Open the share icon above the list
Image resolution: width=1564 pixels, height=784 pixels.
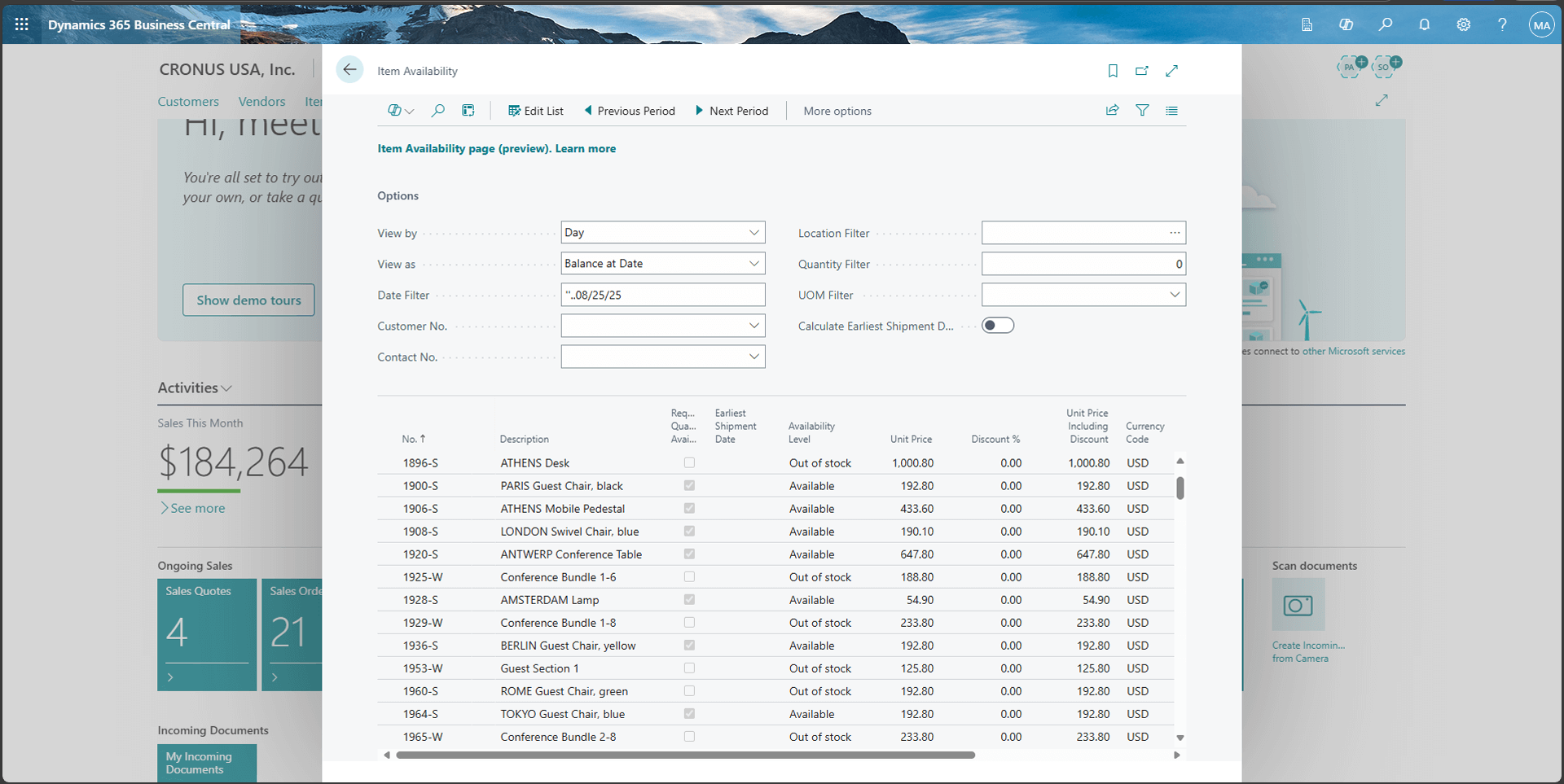[x=1112, y=110]
